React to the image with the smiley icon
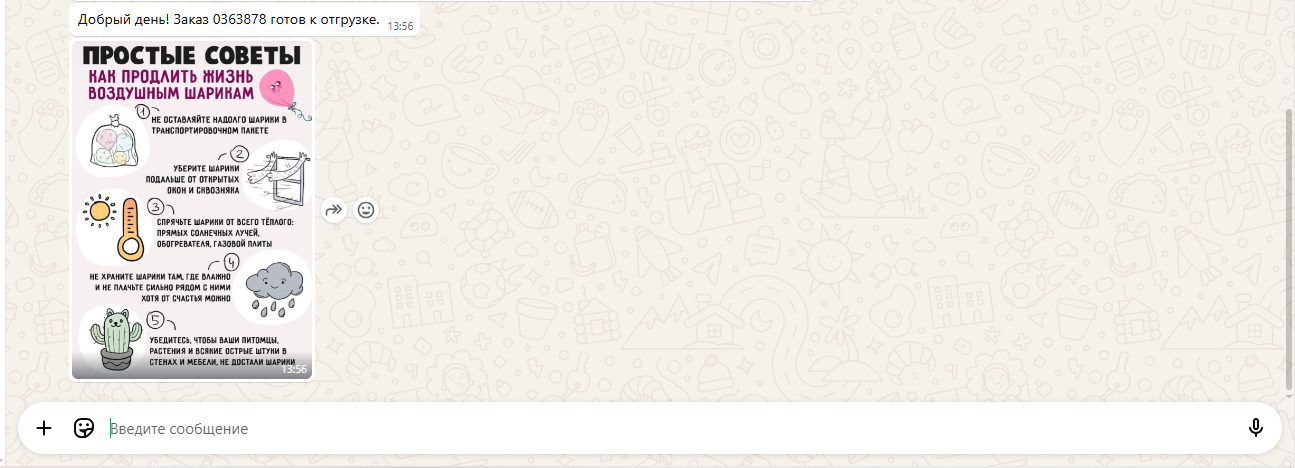 tap(367, 210)
